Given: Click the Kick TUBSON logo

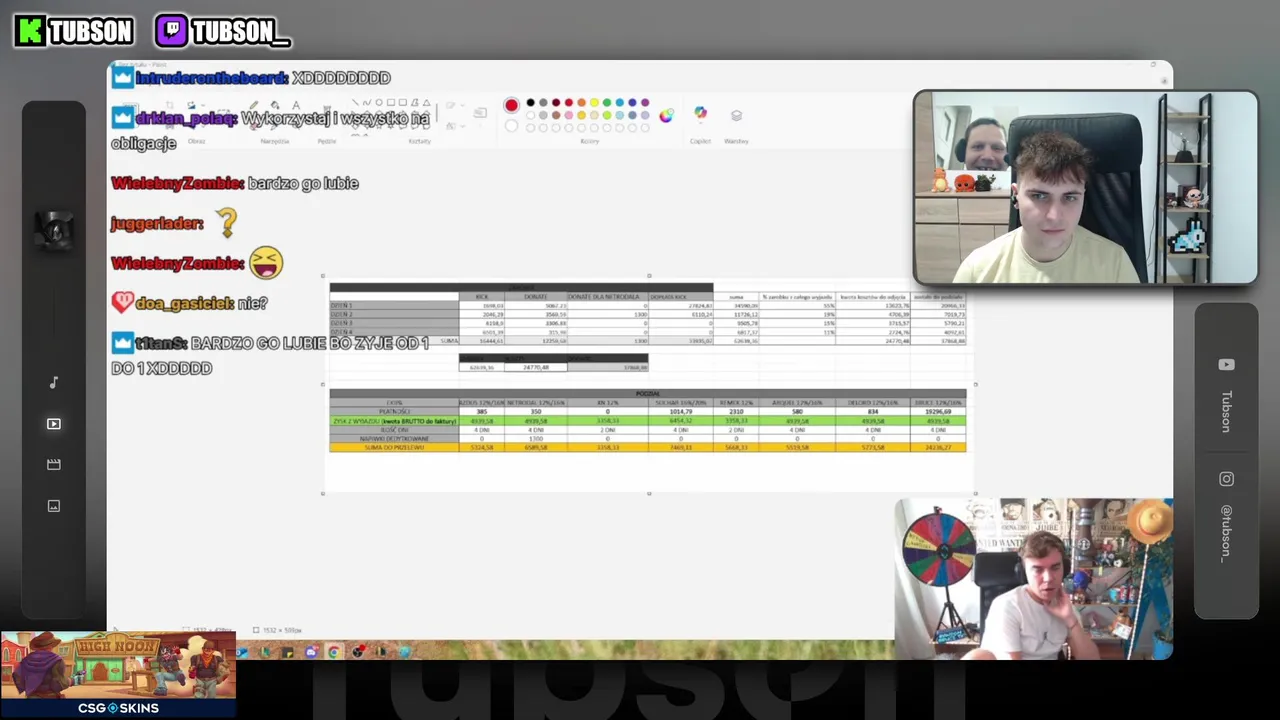Looking at the screenshot, I should pos(74,31).
